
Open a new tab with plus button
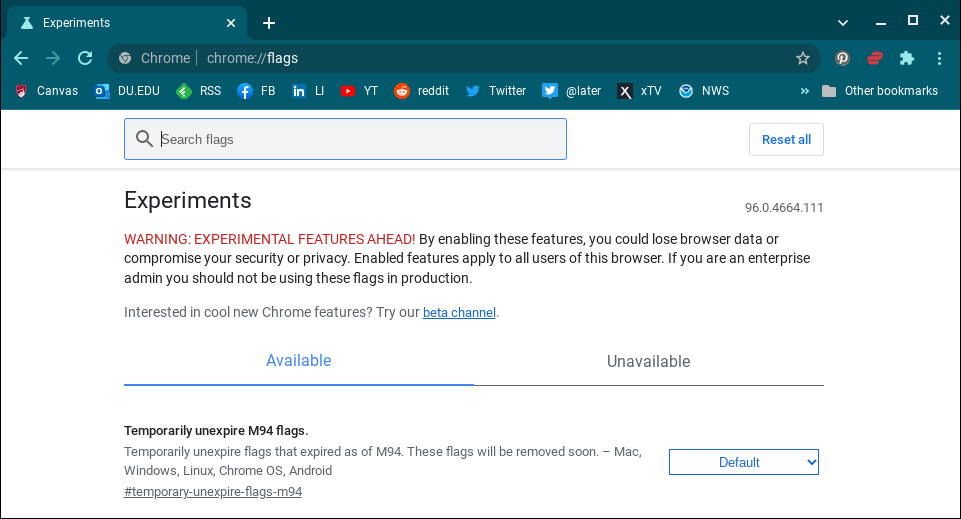[x=268, y=23]
